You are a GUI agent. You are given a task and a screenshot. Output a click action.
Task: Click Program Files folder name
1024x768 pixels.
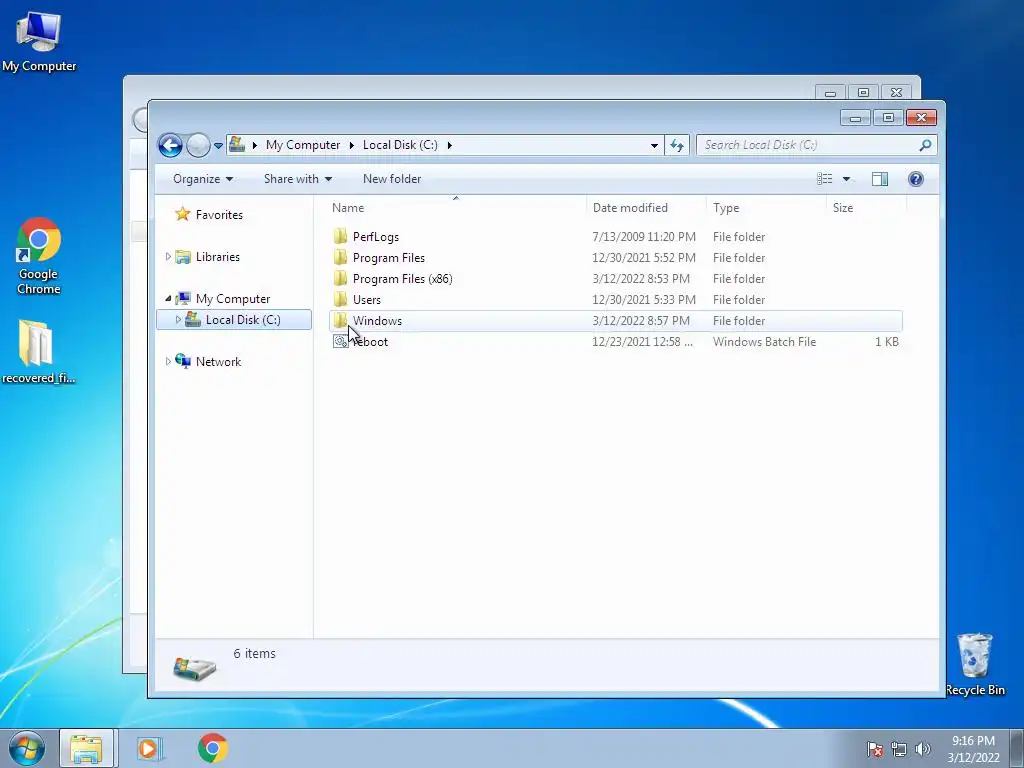pos(389,258)
